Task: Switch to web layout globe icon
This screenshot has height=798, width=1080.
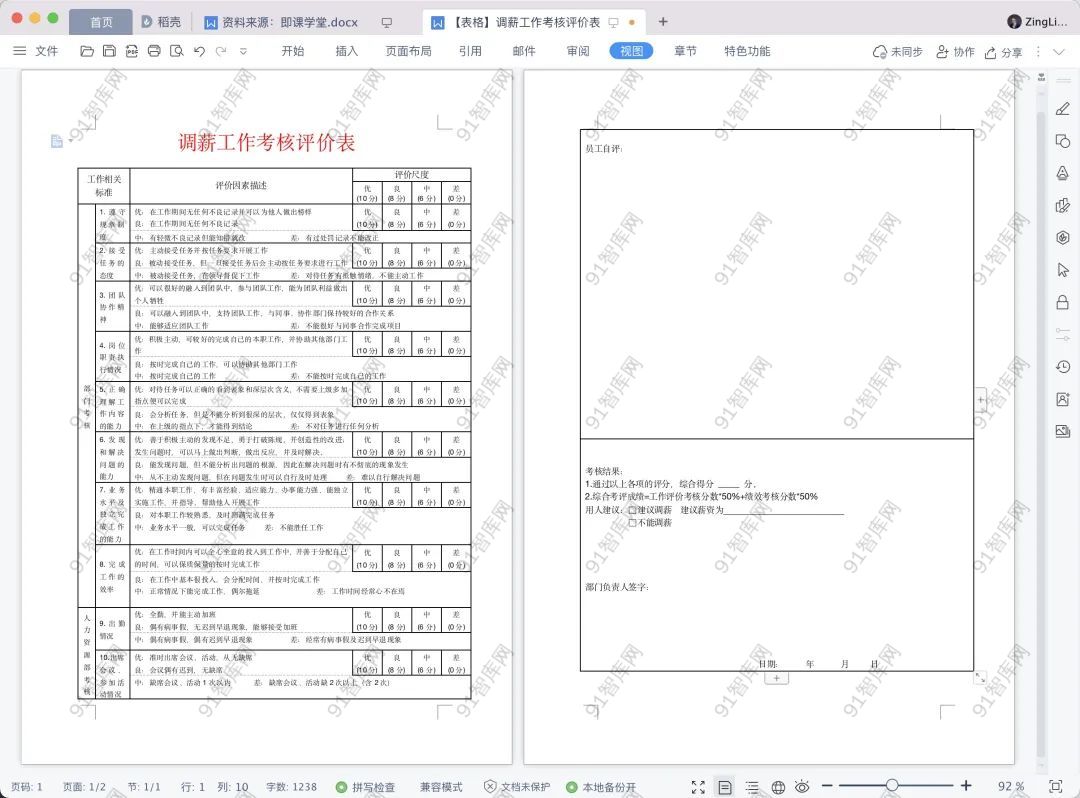Action: [778, 787]
